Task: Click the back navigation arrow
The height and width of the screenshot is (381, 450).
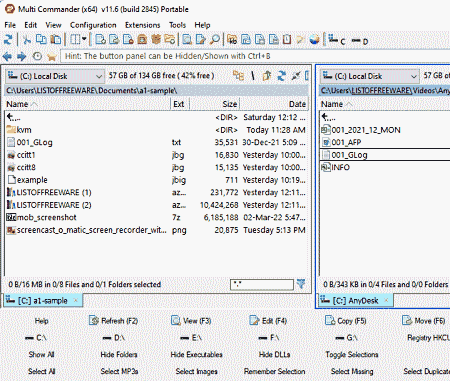Action: (x=7, y=56)
